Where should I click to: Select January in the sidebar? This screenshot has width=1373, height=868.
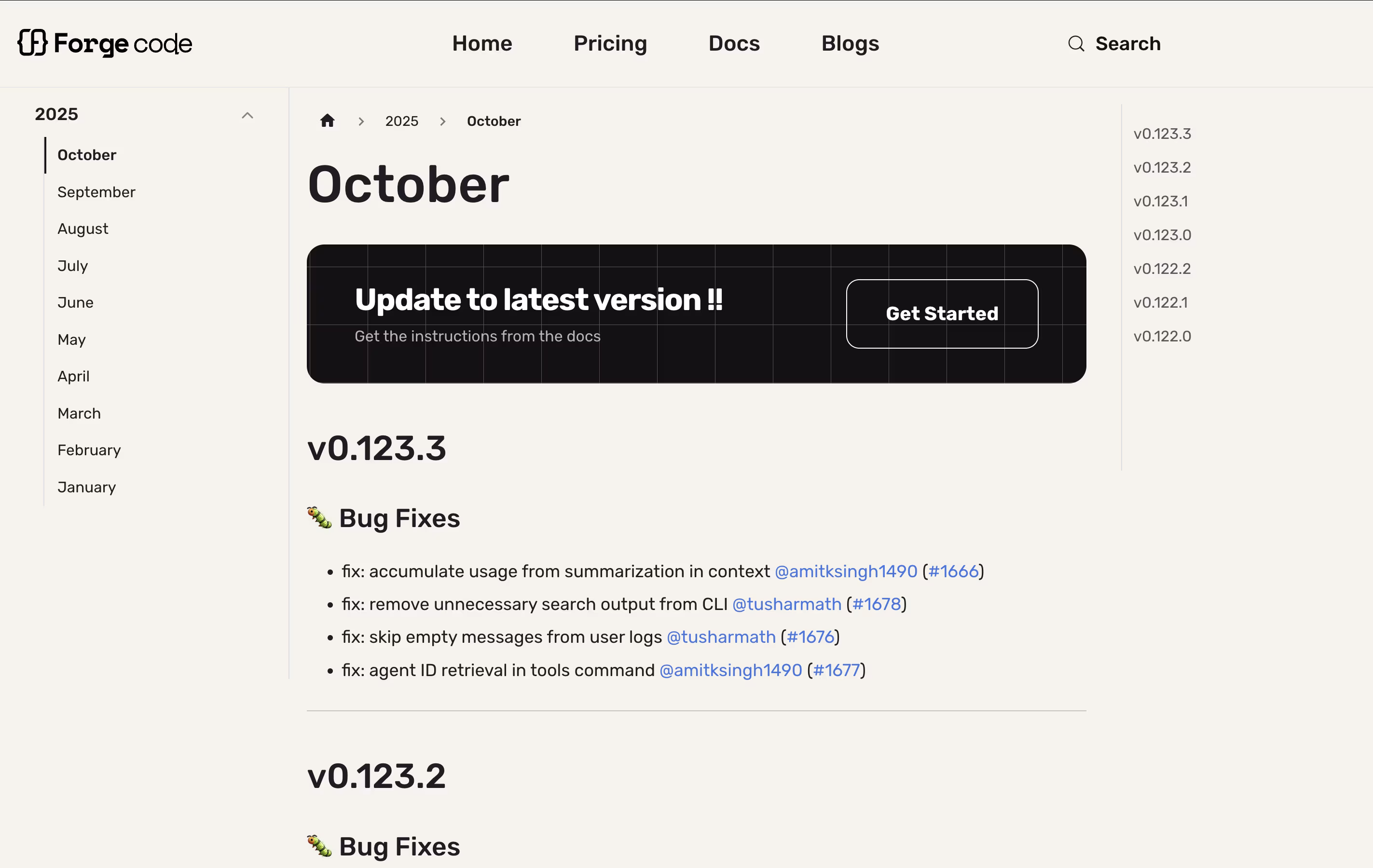click(87, 488)
